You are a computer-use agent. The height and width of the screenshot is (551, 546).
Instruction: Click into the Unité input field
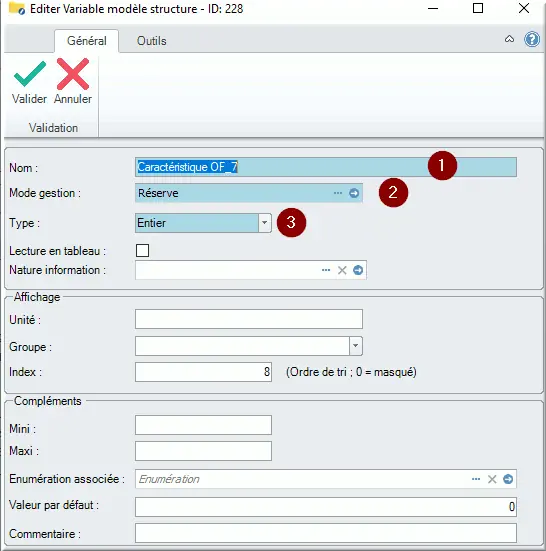(249, 319)
